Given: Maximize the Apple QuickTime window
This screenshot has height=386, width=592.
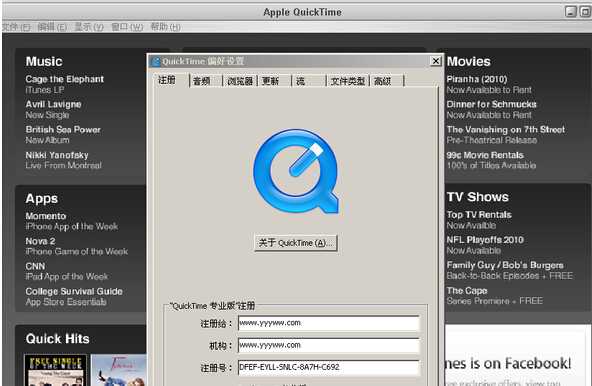Looking at the screenshot, I should (x=585, y=12).
